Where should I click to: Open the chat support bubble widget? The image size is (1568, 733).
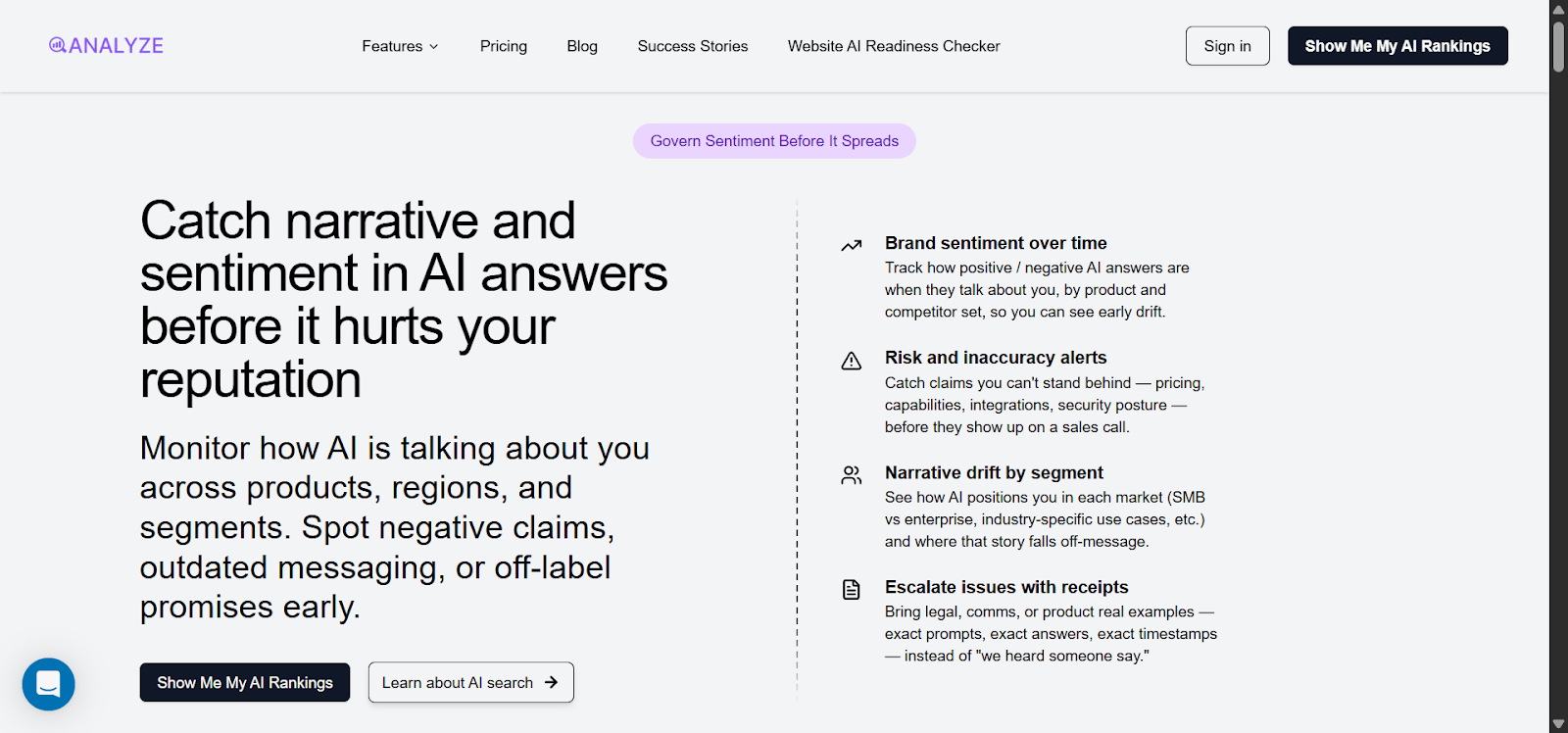click(48, 684)
